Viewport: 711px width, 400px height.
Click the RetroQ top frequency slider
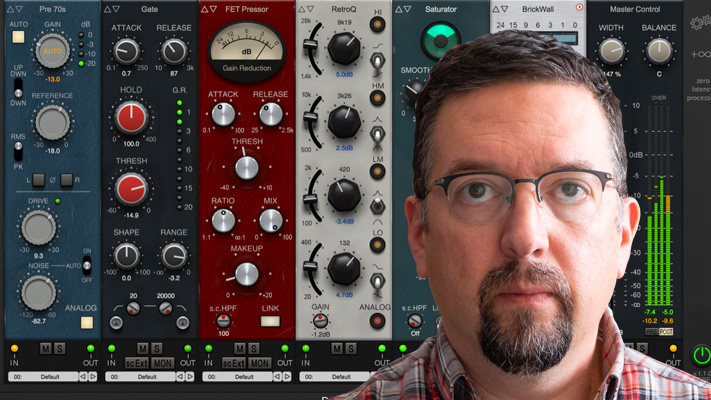[x=308, y=47]
